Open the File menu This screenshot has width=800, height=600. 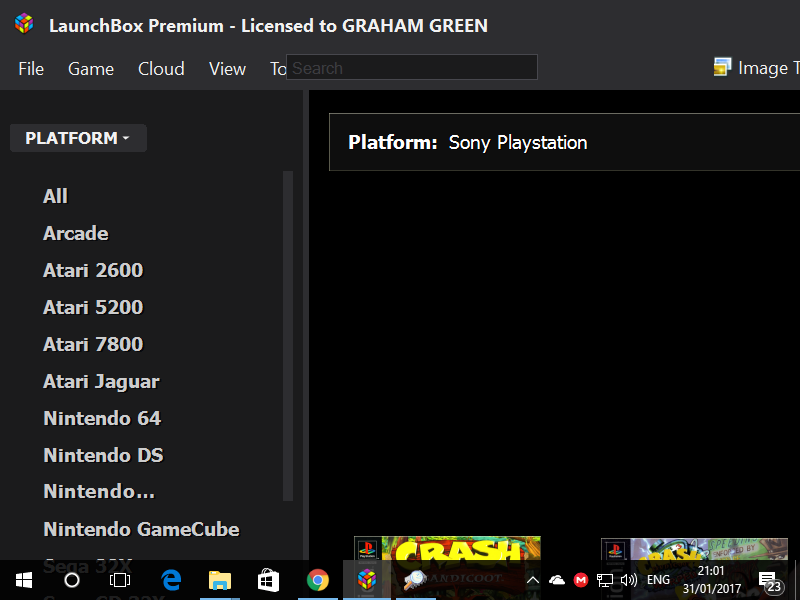[31, 69]
